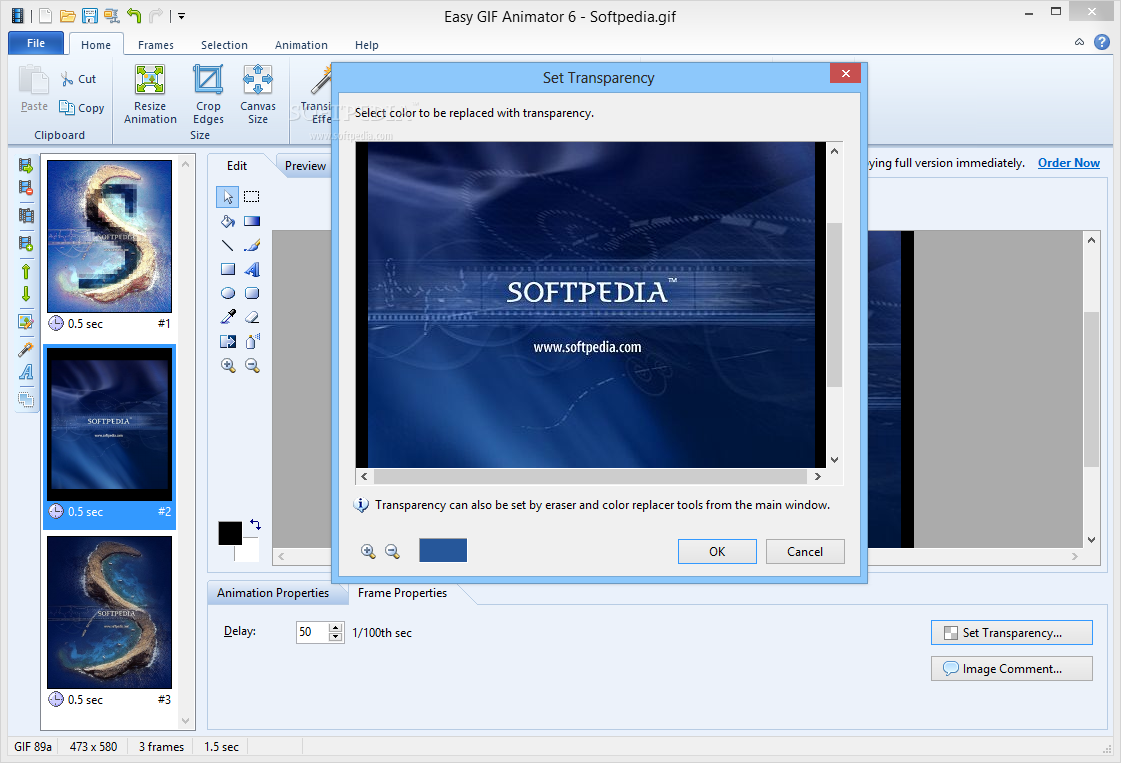The image size is (1121, 763).
Task: Open the Animation Properties tab
Action: tap(273, 593)
